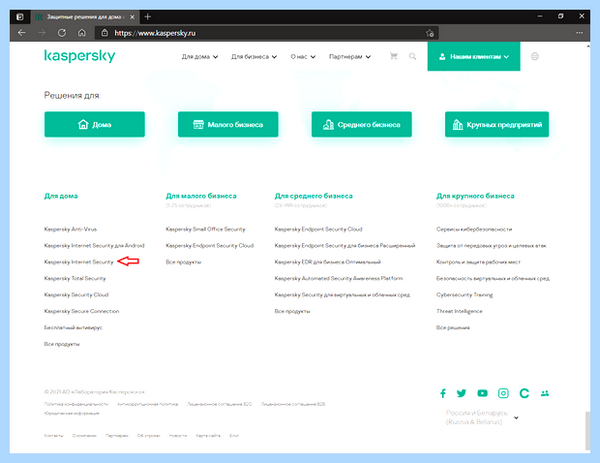The width and height of the screenshot is (600, 463).
Task: Open Kaspersky Secure Connection link
Action: pyautogui.click(x=82, y=311)
